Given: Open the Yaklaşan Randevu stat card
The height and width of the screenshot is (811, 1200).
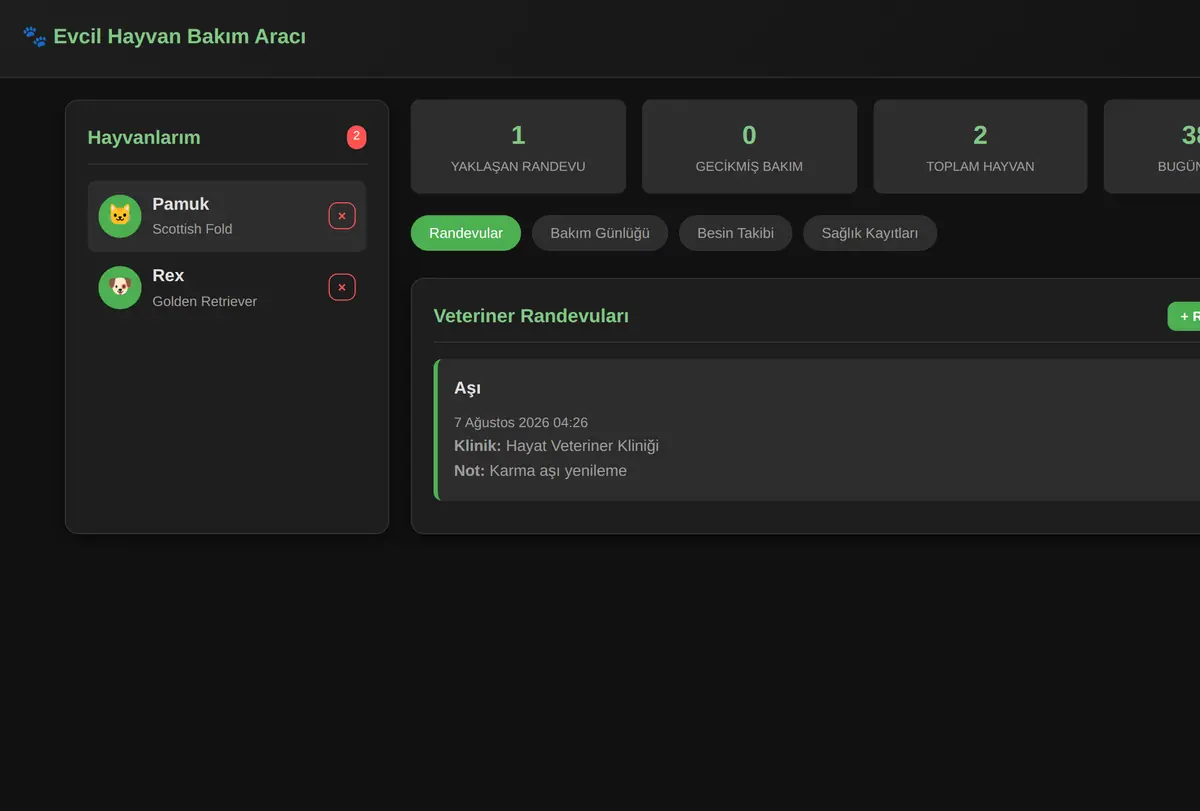Looking at the screenshot, I should click(518, 146).
